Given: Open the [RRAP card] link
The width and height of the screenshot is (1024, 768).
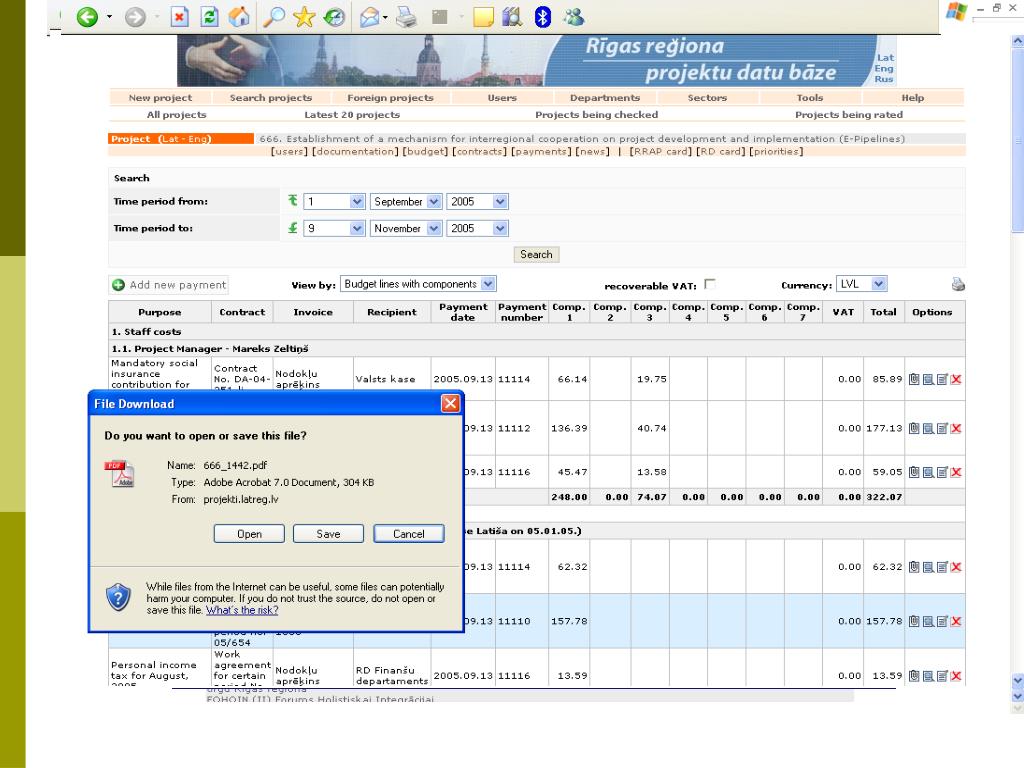Looking at the screenshot, I should coord(661,152).
